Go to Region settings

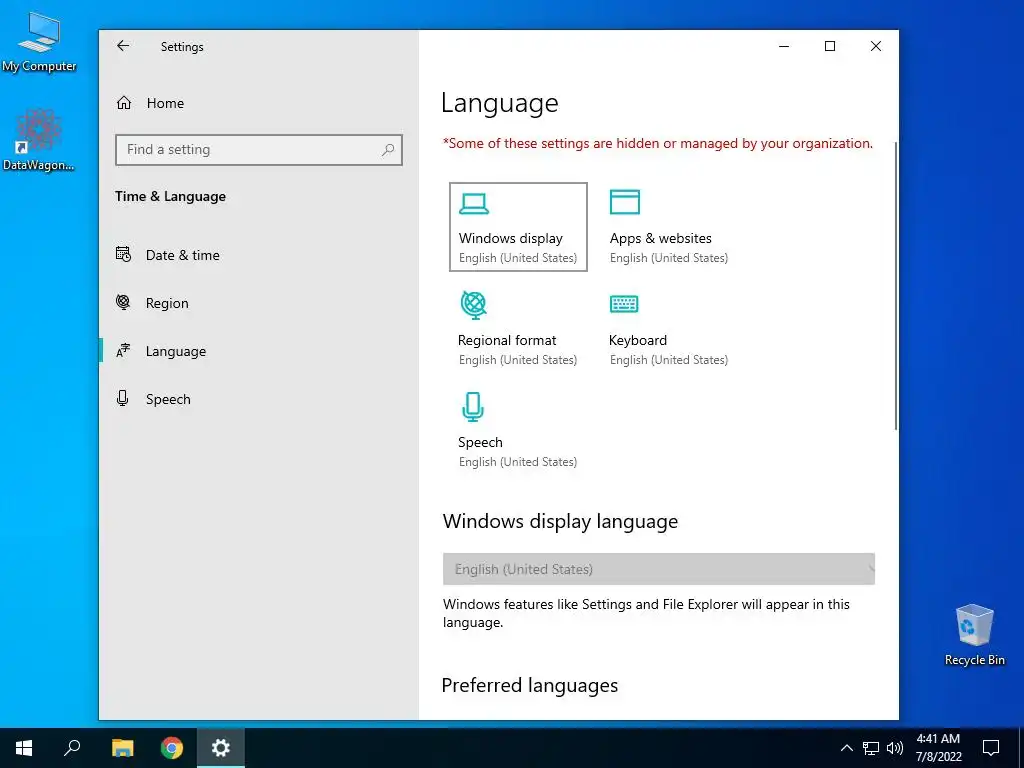click(x=259, y=303)
